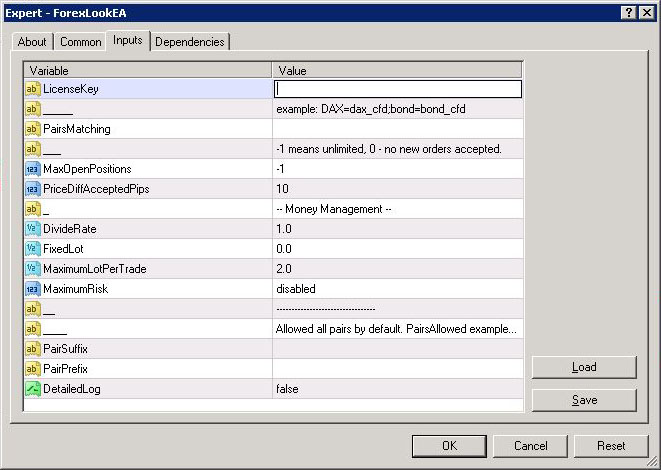Screen dimensions: 661x470
Task: Select the PriceDiffAcceptedPips variable name
Action: click(x=96, y=189)
